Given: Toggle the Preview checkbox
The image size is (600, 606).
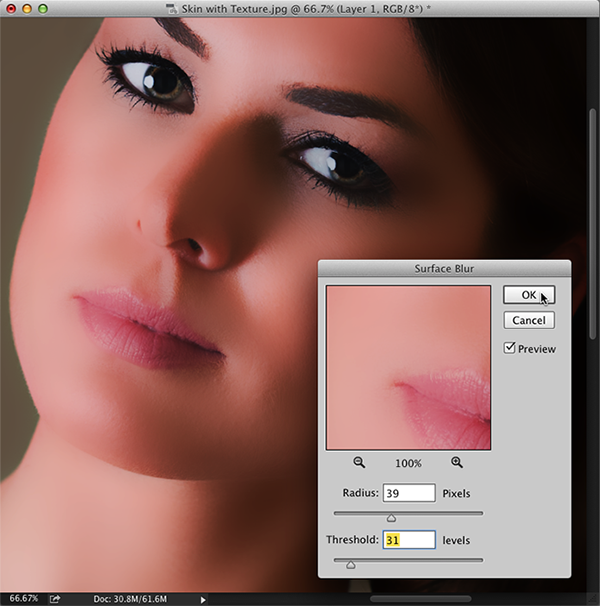Looking at the screenshot, I should coord(510,348).
